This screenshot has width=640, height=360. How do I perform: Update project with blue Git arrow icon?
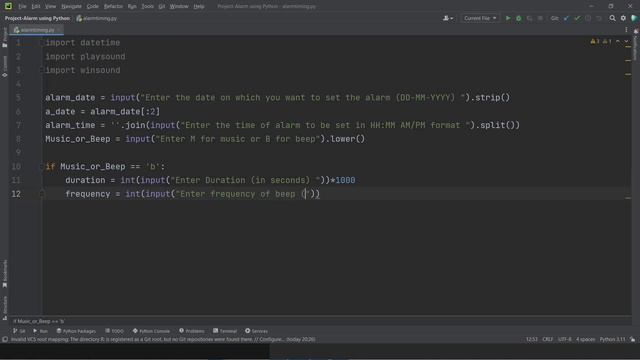click(x=566, y=18)
